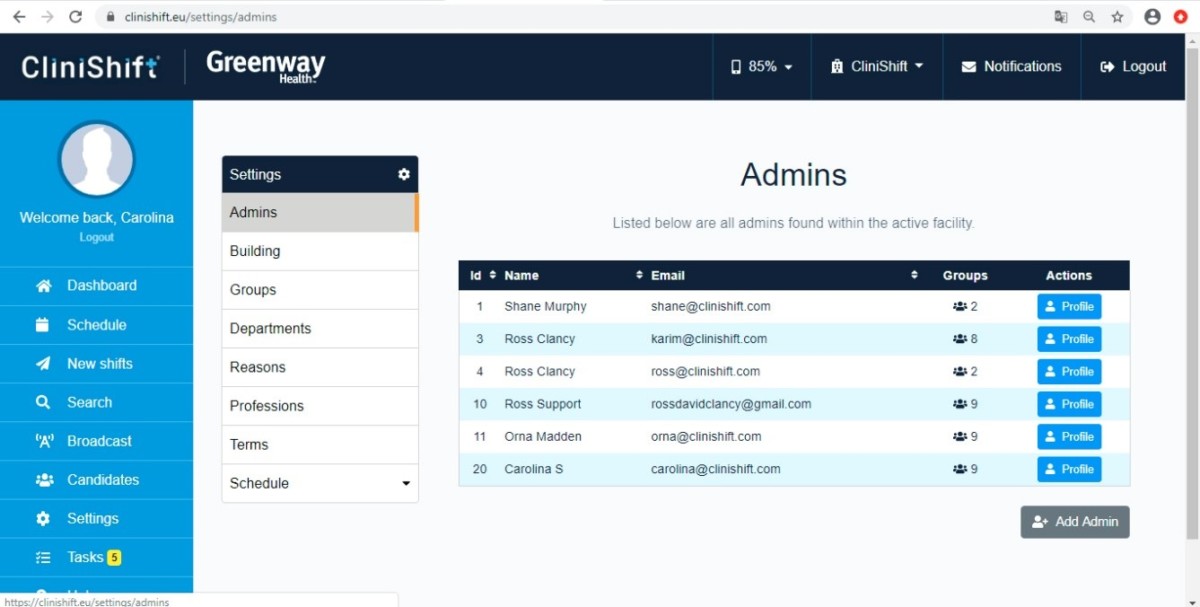Open Profile for Shane Murphy

1069,307
